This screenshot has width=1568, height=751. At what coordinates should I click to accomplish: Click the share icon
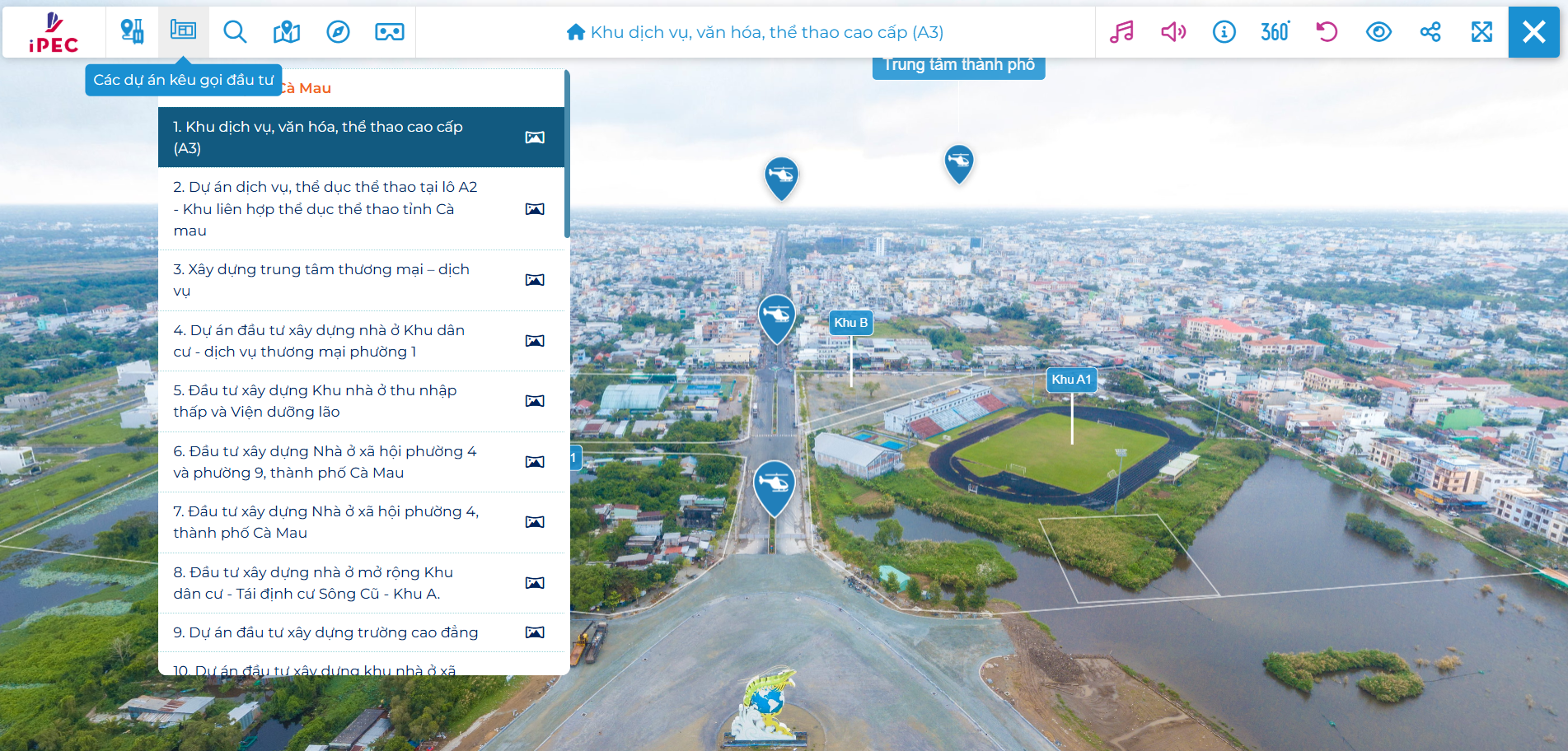click(1430, 32)
